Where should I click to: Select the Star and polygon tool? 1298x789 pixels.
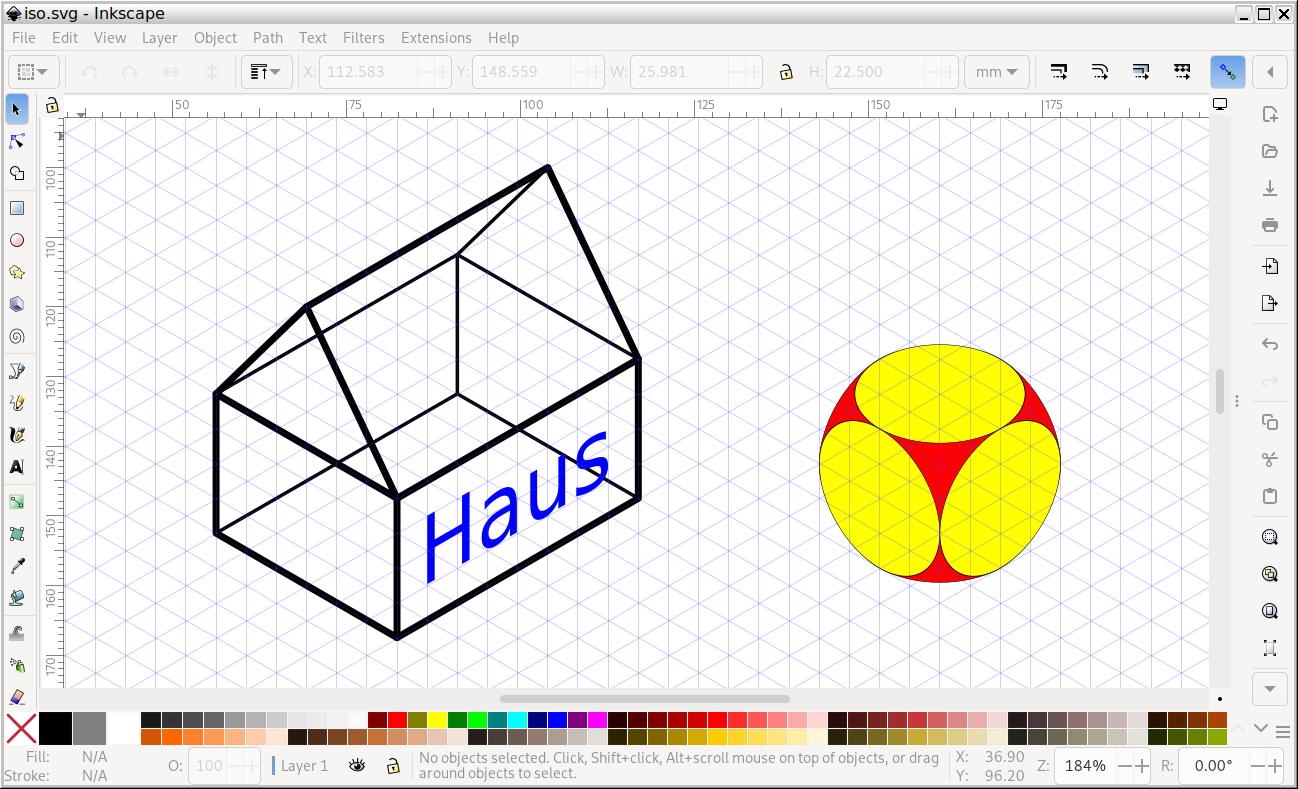16,272
